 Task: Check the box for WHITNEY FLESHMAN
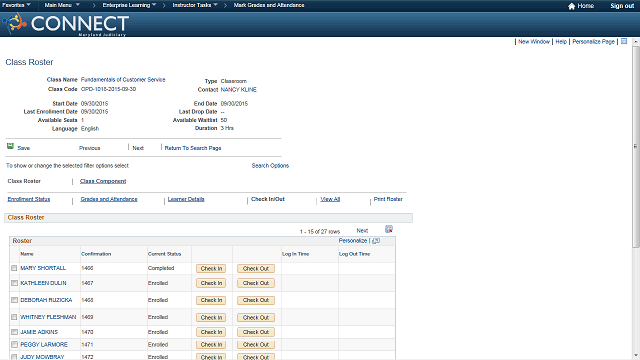point(14,317)
